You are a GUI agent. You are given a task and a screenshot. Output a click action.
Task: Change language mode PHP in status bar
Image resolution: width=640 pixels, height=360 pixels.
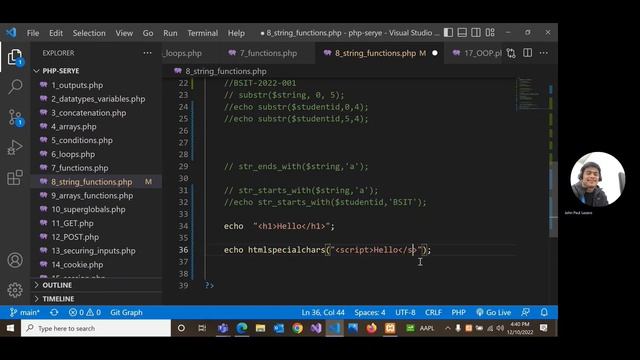458,312
